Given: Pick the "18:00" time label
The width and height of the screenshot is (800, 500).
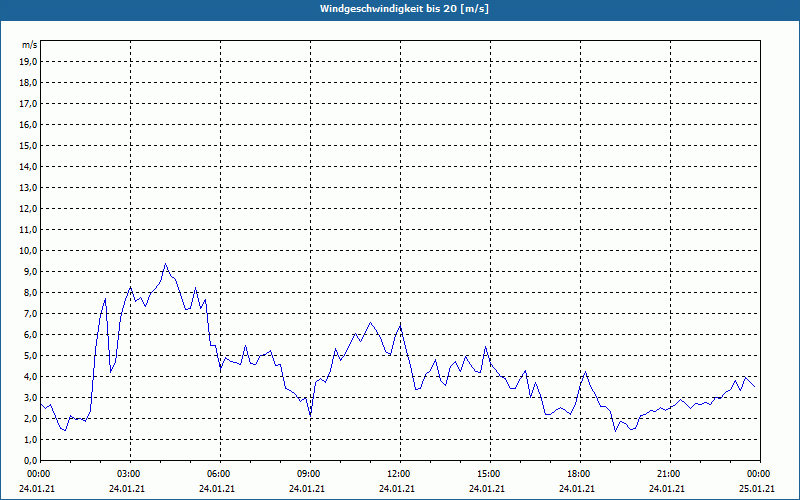Looking at the screenshot, I should 580,474.
